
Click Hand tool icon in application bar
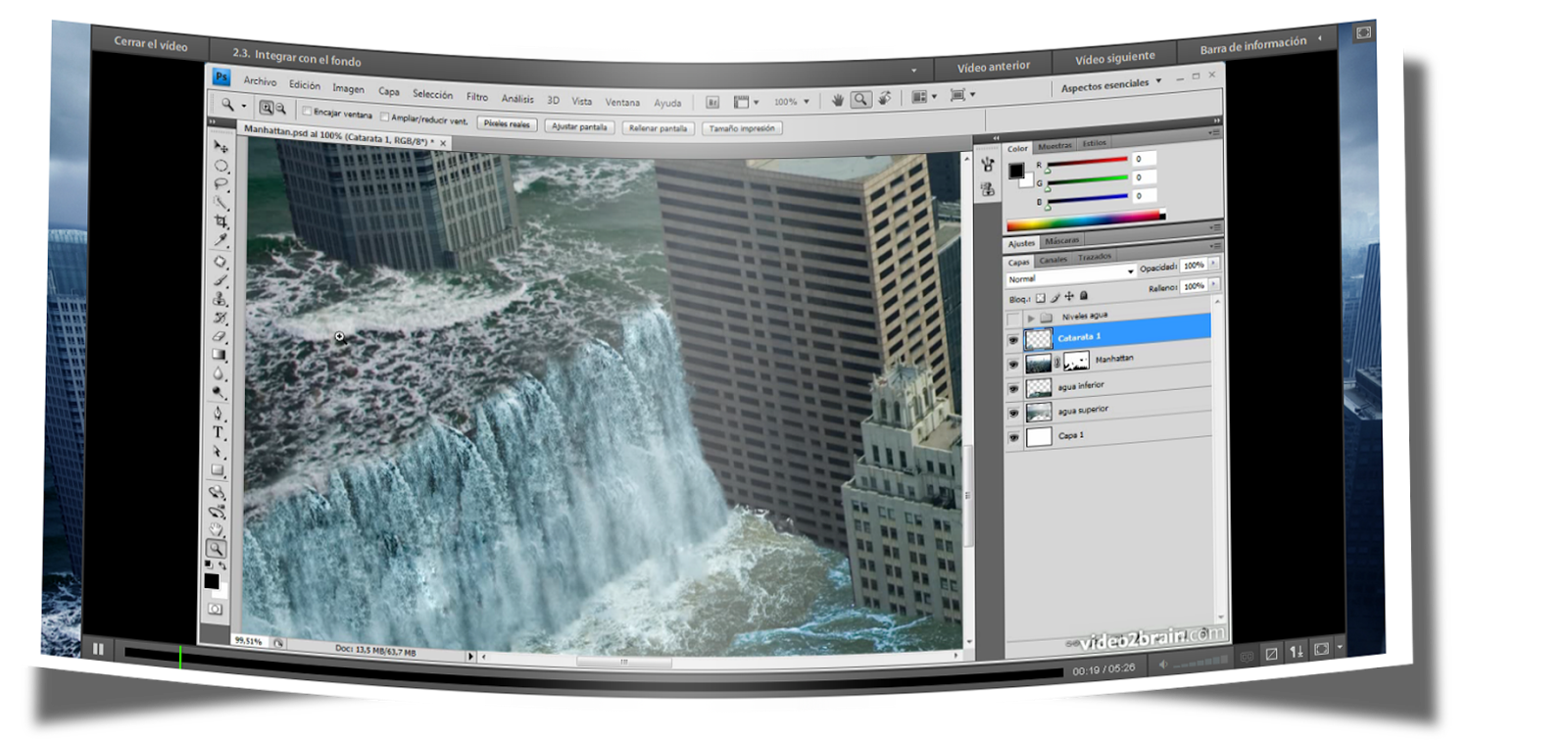click(838, 100)
